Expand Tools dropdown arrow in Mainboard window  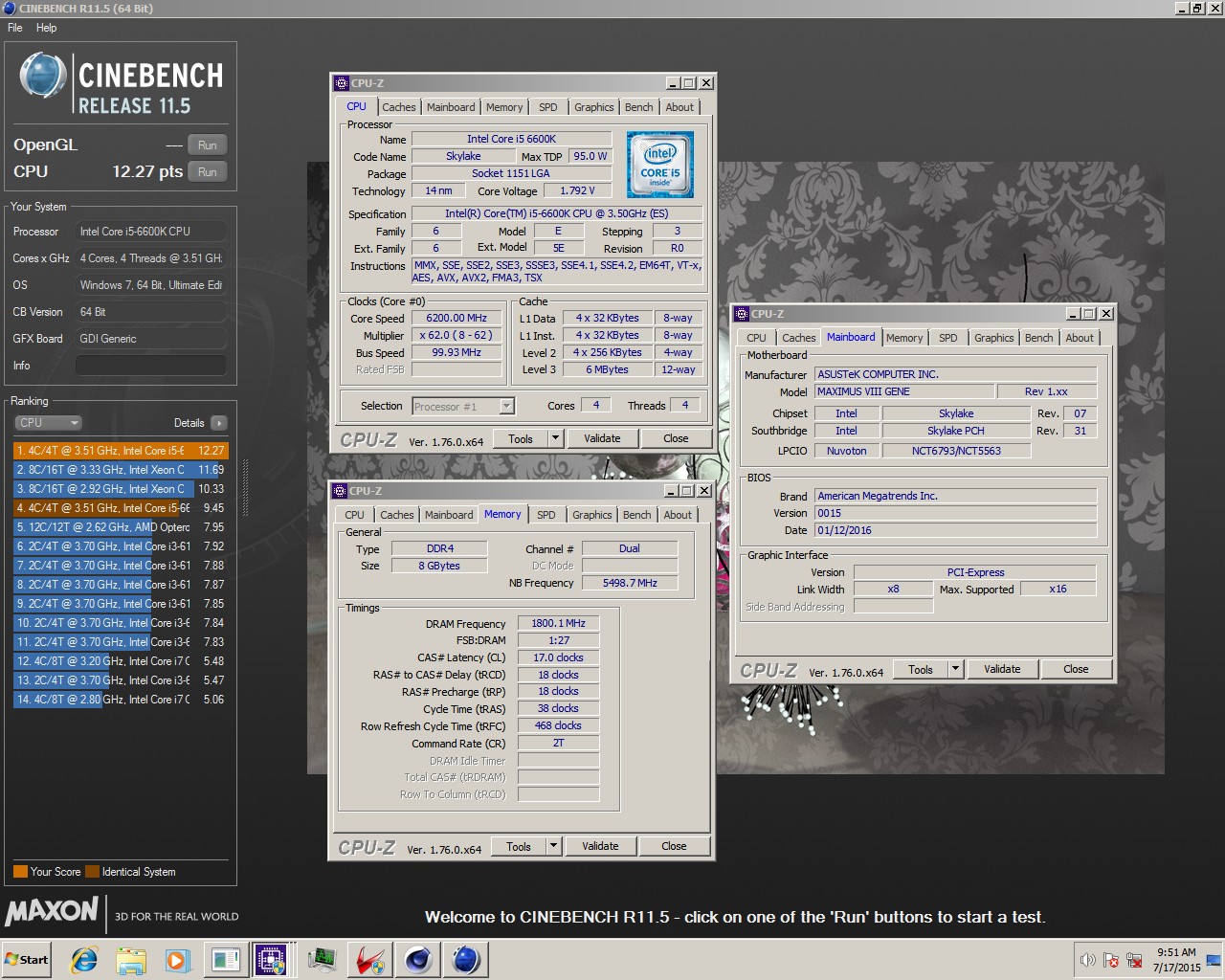point(955,669)
